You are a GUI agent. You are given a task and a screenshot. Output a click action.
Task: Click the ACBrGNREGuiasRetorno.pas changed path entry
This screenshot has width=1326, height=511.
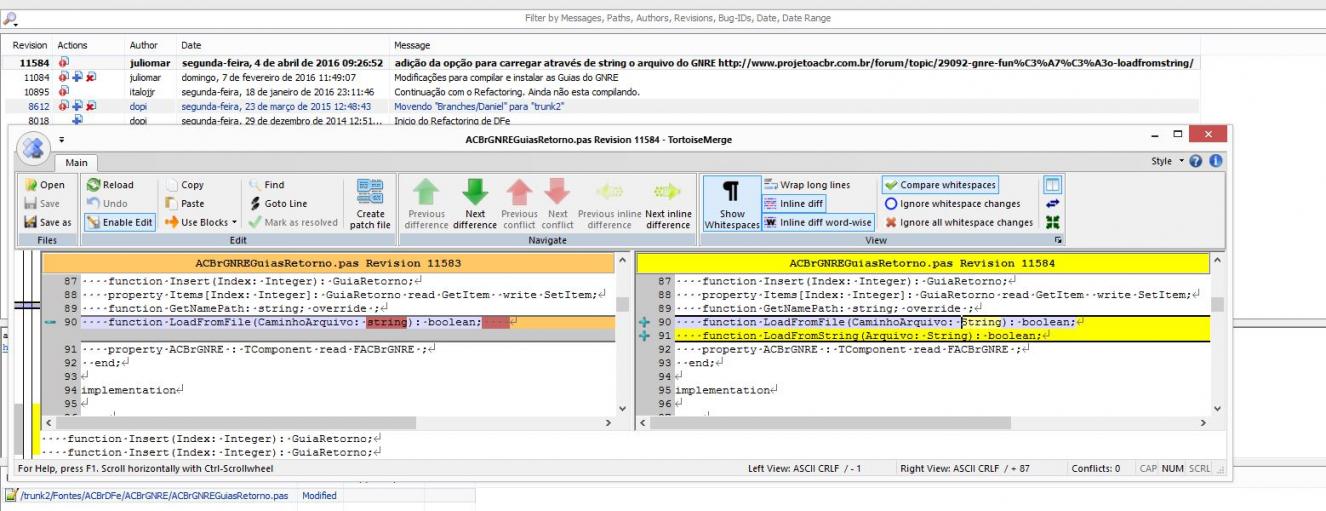(154, 495)
